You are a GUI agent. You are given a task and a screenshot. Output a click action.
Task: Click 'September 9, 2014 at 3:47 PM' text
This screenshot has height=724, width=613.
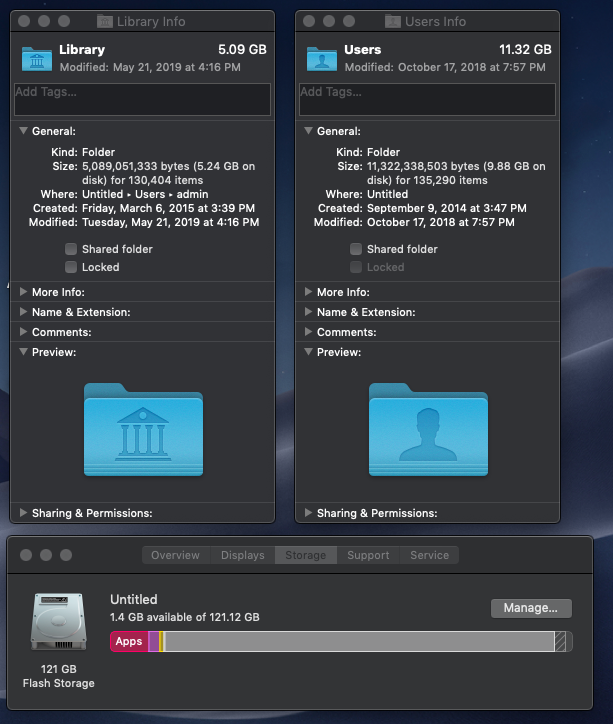[447, 208]
